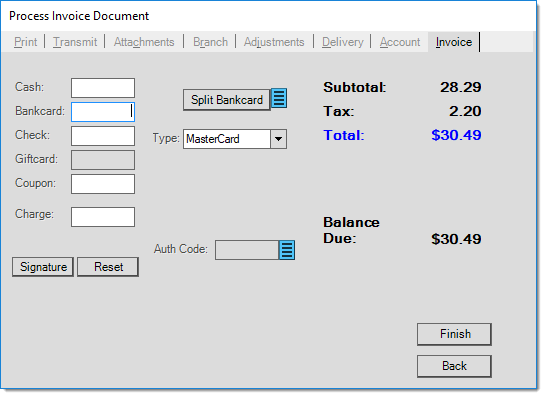
Task: Click the Reset button
Action: 108,267
